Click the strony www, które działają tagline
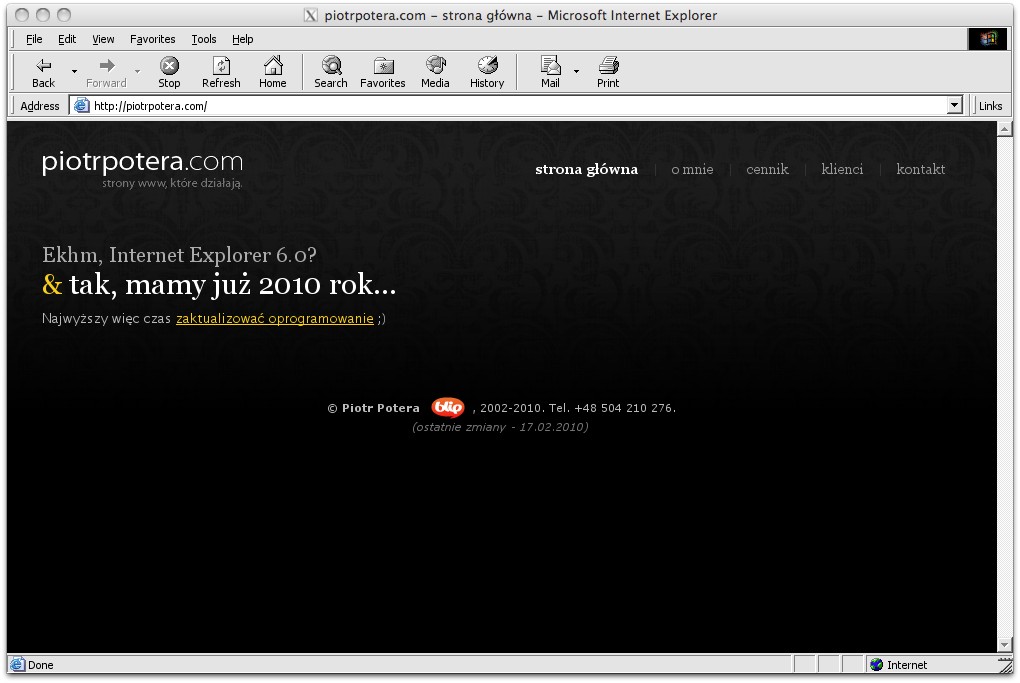Image resolution: width=1020 pixels, height=683 pixels. [172, 183]
